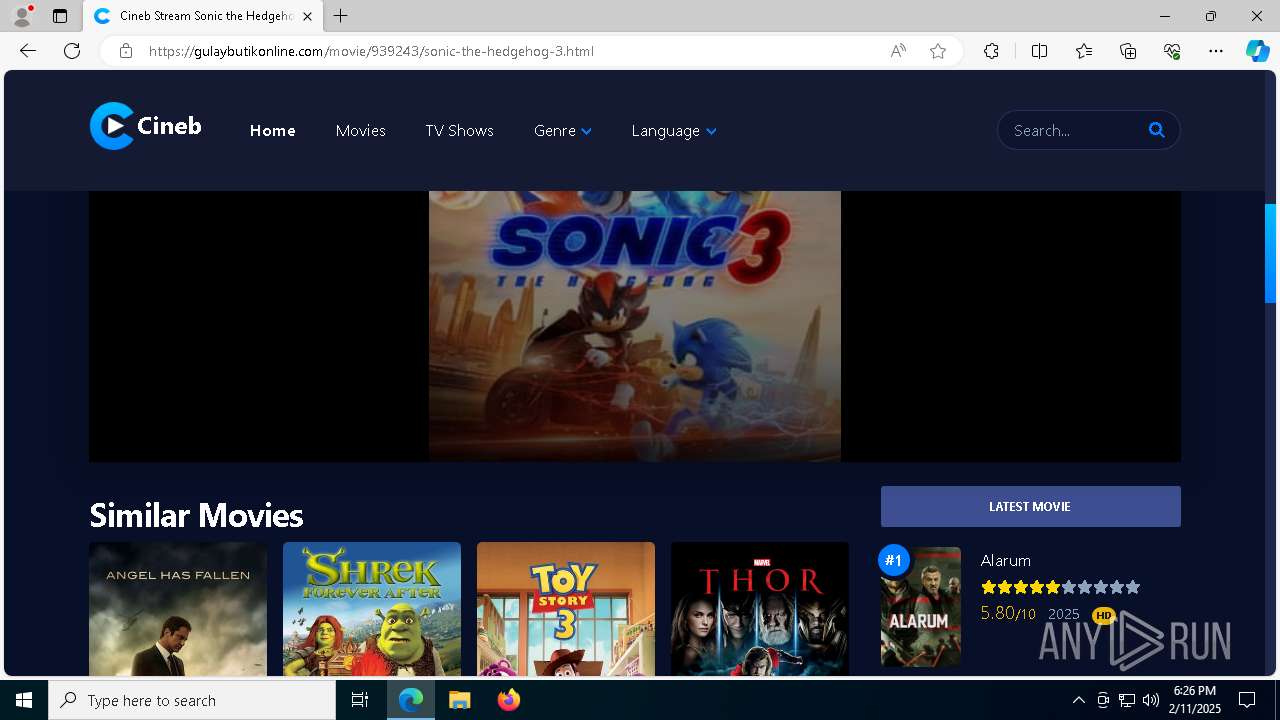View site information lock icon
The width and height of the screenshot is (1280, 720).
[x=126, y=51]
